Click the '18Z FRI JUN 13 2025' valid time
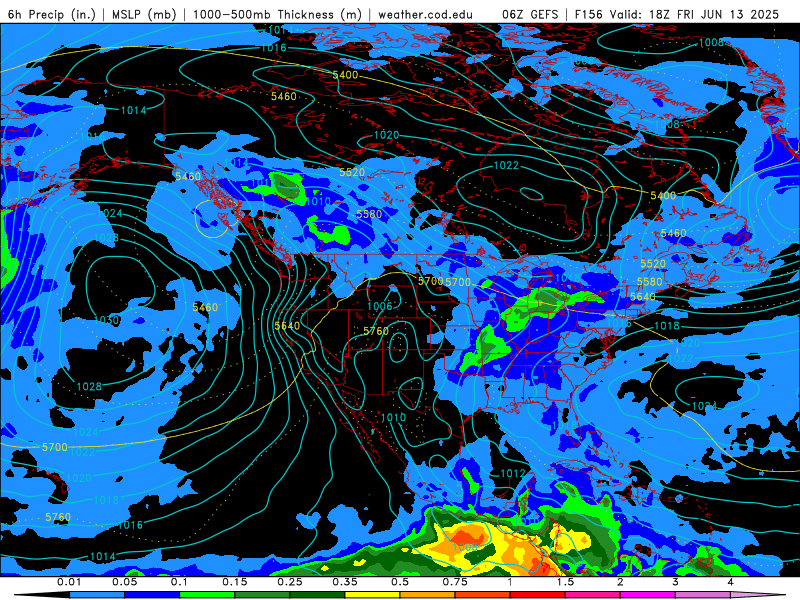Image resolution: width=800 pixels, height=600 pixels. [x=714, y=14]
